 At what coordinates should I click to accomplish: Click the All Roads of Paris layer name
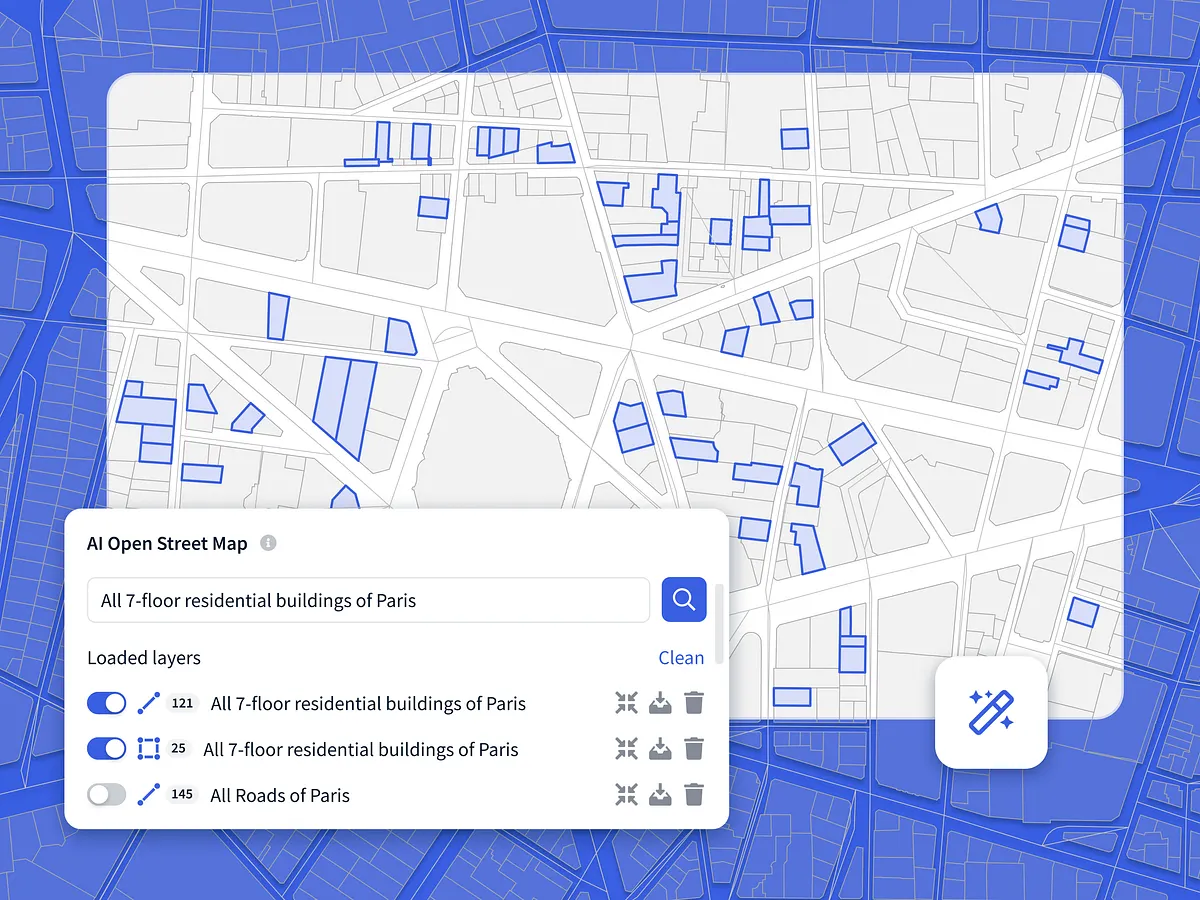(278, 795)
